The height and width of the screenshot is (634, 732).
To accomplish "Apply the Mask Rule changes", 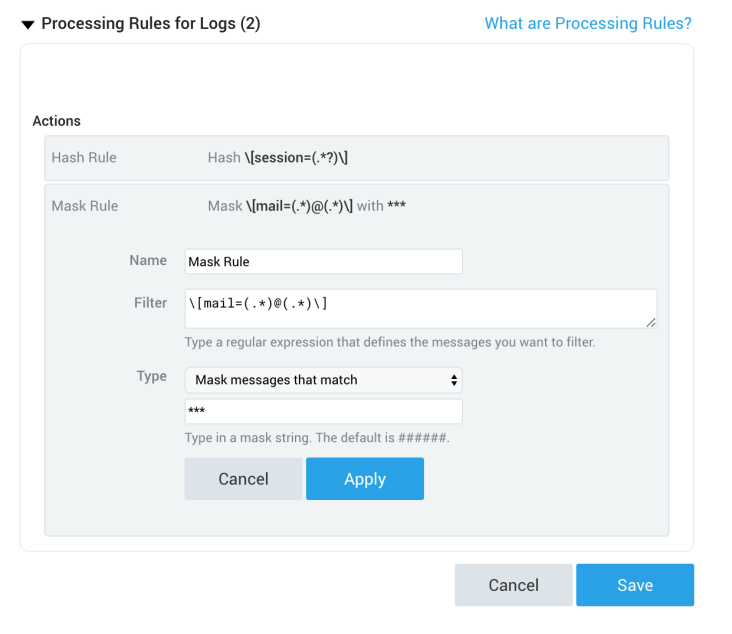I will point(364,479).
